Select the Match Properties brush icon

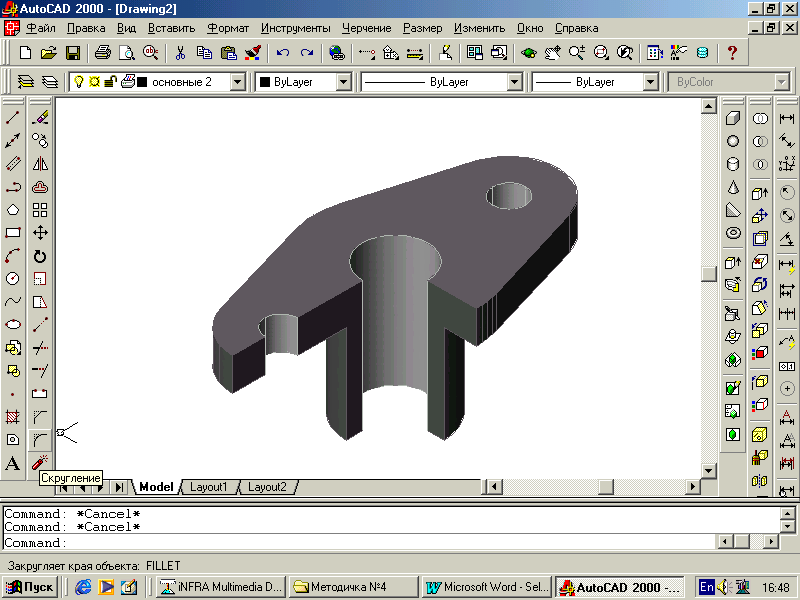tap(253, 53)
